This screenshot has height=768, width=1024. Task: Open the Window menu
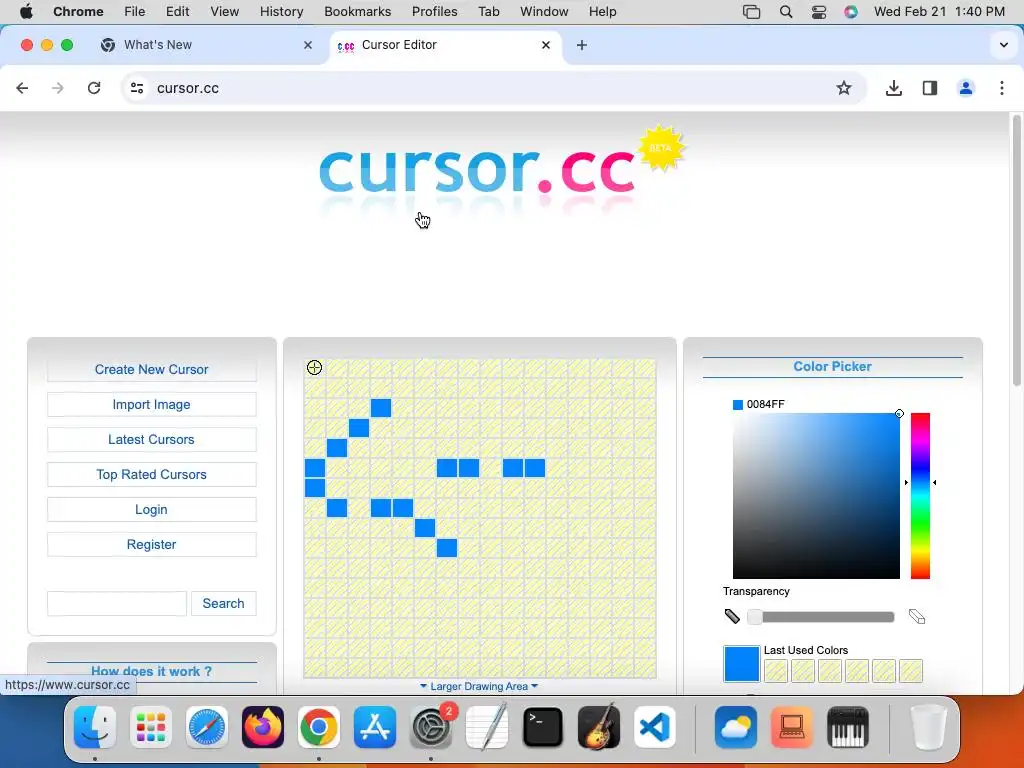click(x=544, y=12)
